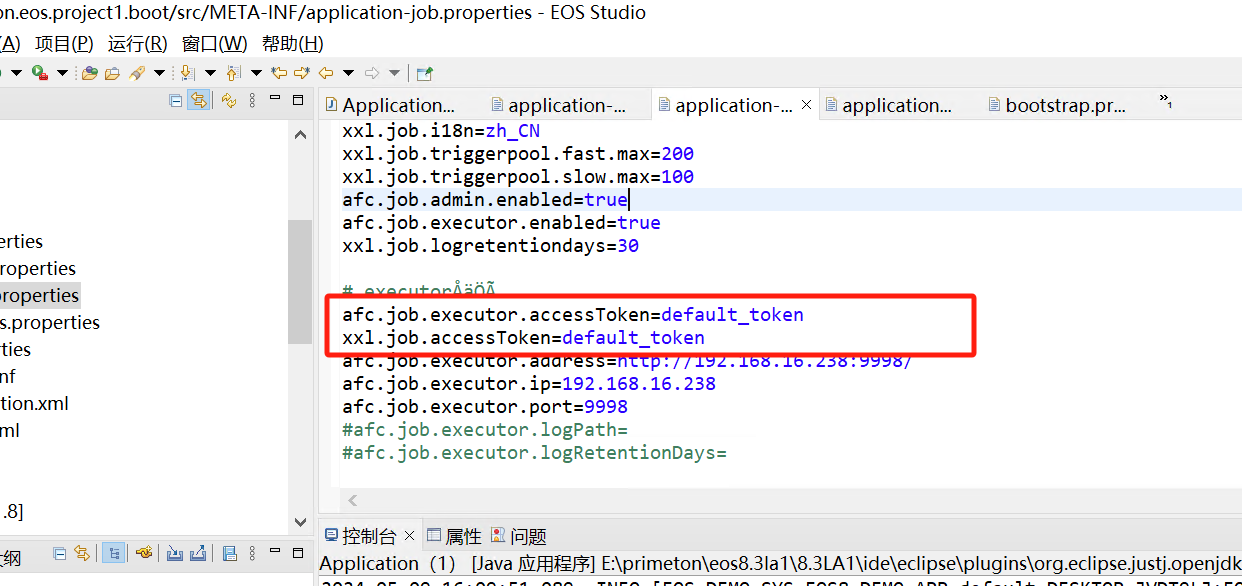The width and height of the screenshot is (1242, 586).
Task: Open the 窗口(W) menu
Action: click(x=214, y=44)
